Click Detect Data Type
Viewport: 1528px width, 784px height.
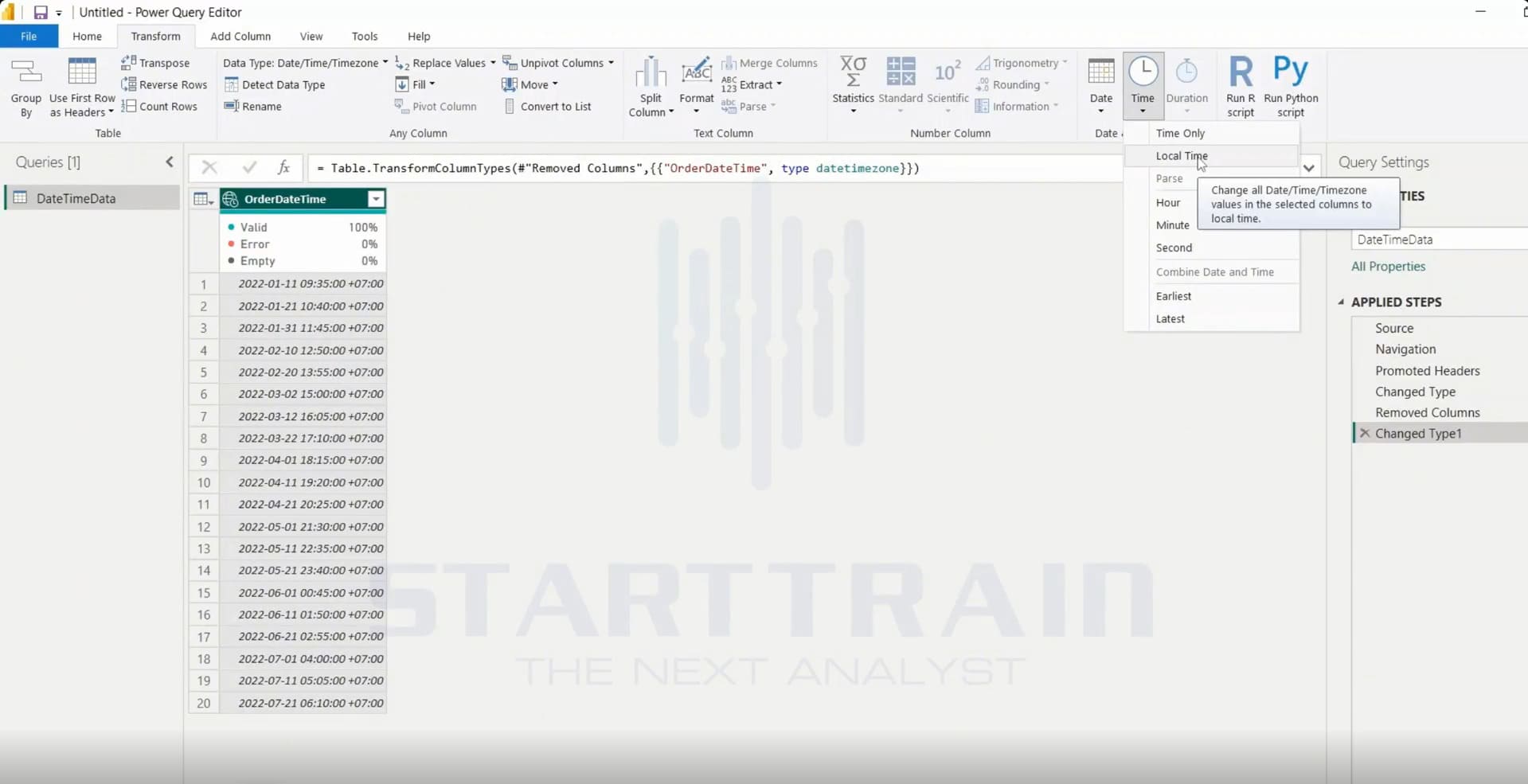[275, 84]
